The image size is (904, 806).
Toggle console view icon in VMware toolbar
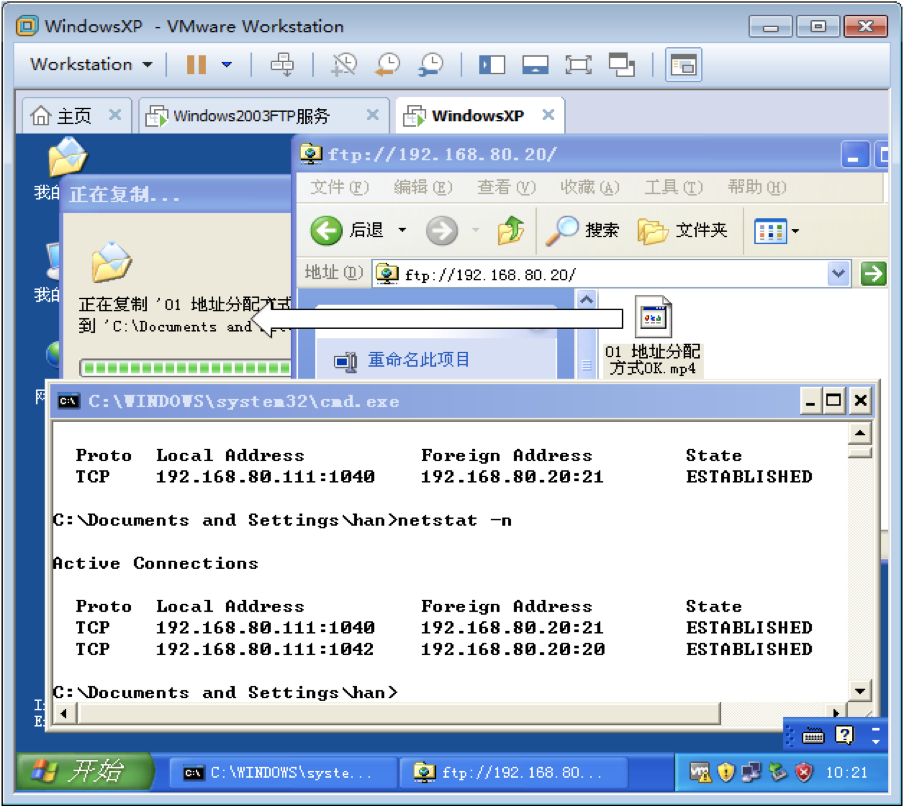pyautogui.click(x=683, y=65)
